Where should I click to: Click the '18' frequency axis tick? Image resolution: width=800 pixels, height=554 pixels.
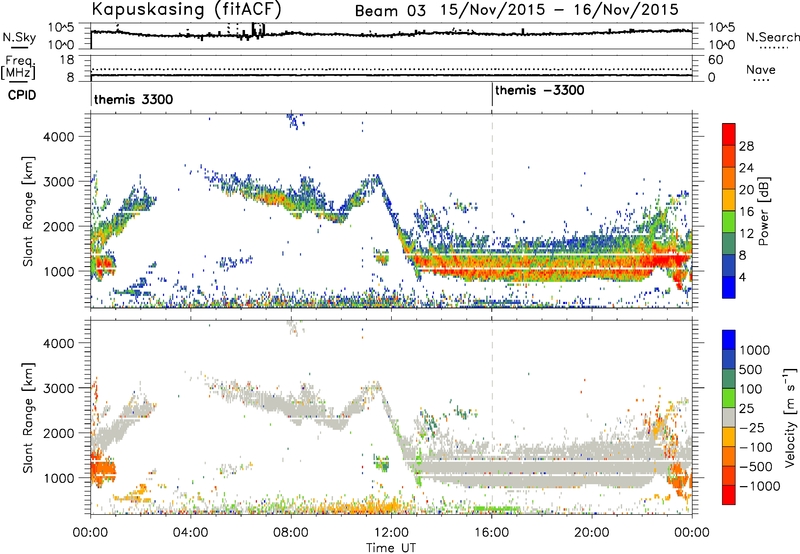coord(67,60)
